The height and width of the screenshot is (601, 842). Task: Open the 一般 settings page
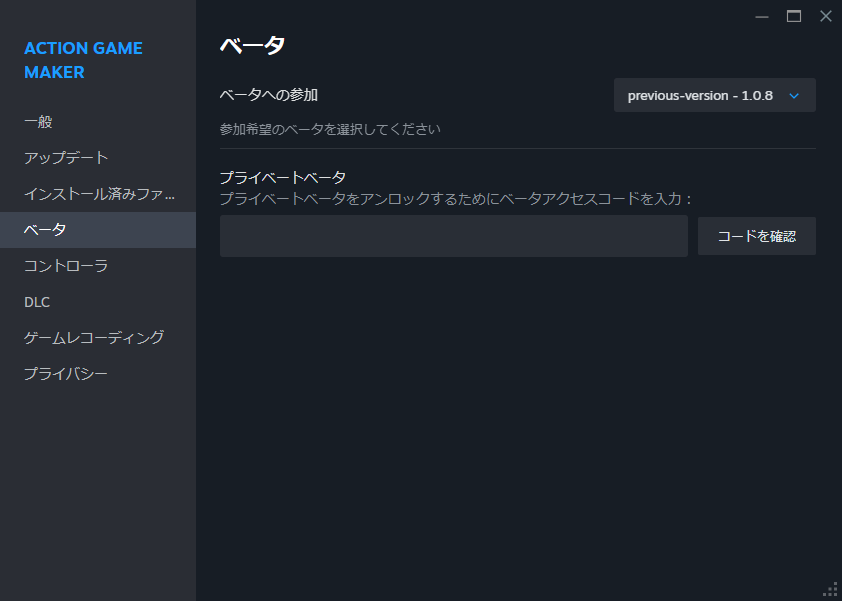pyautogui.click(x=98, y=122)
